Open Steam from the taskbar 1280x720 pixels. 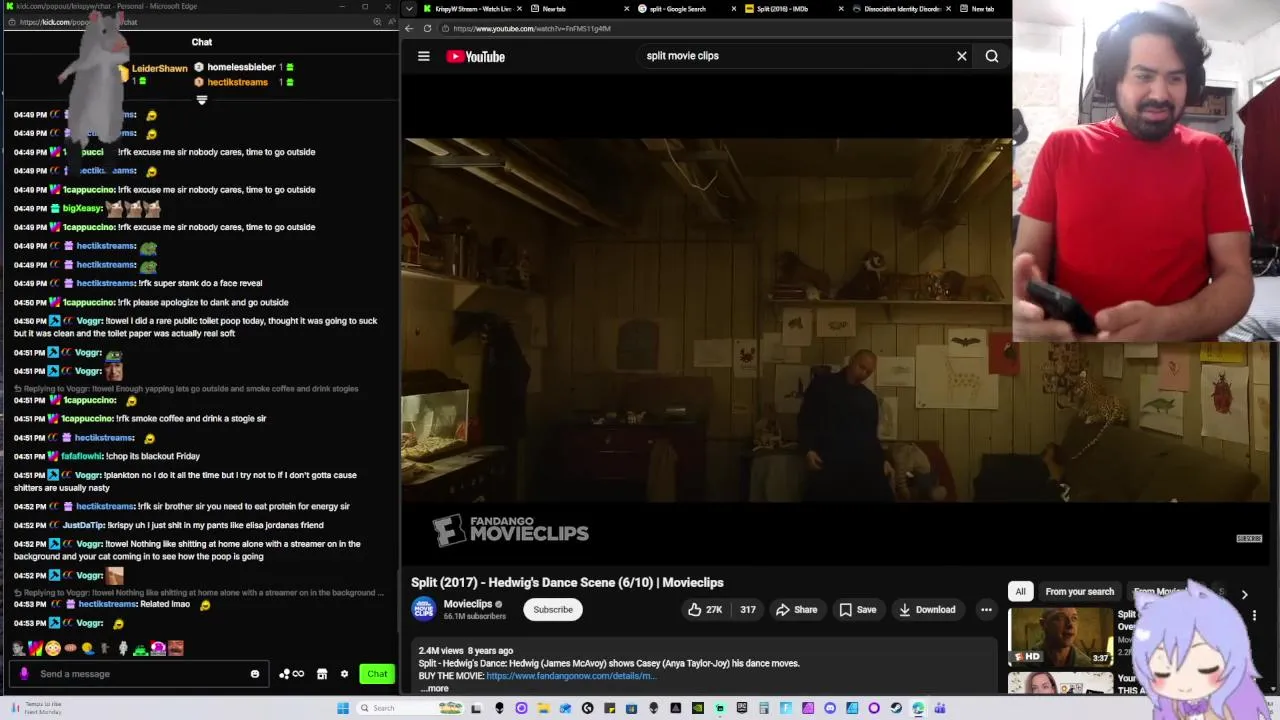[x=896, y=708]
